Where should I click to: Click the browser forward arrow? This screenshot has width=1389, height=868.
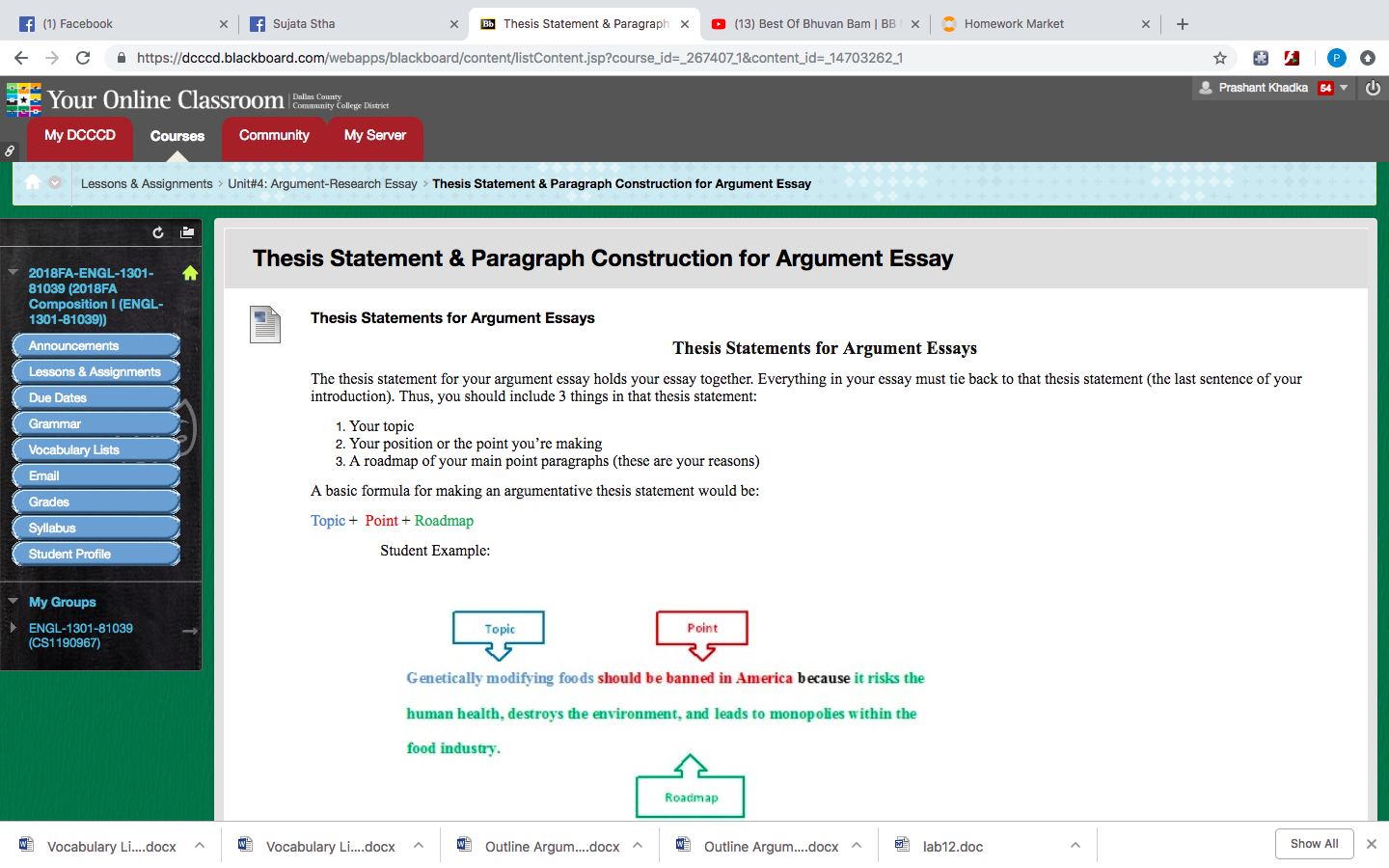pyautogui.click(x=52, y=58)
